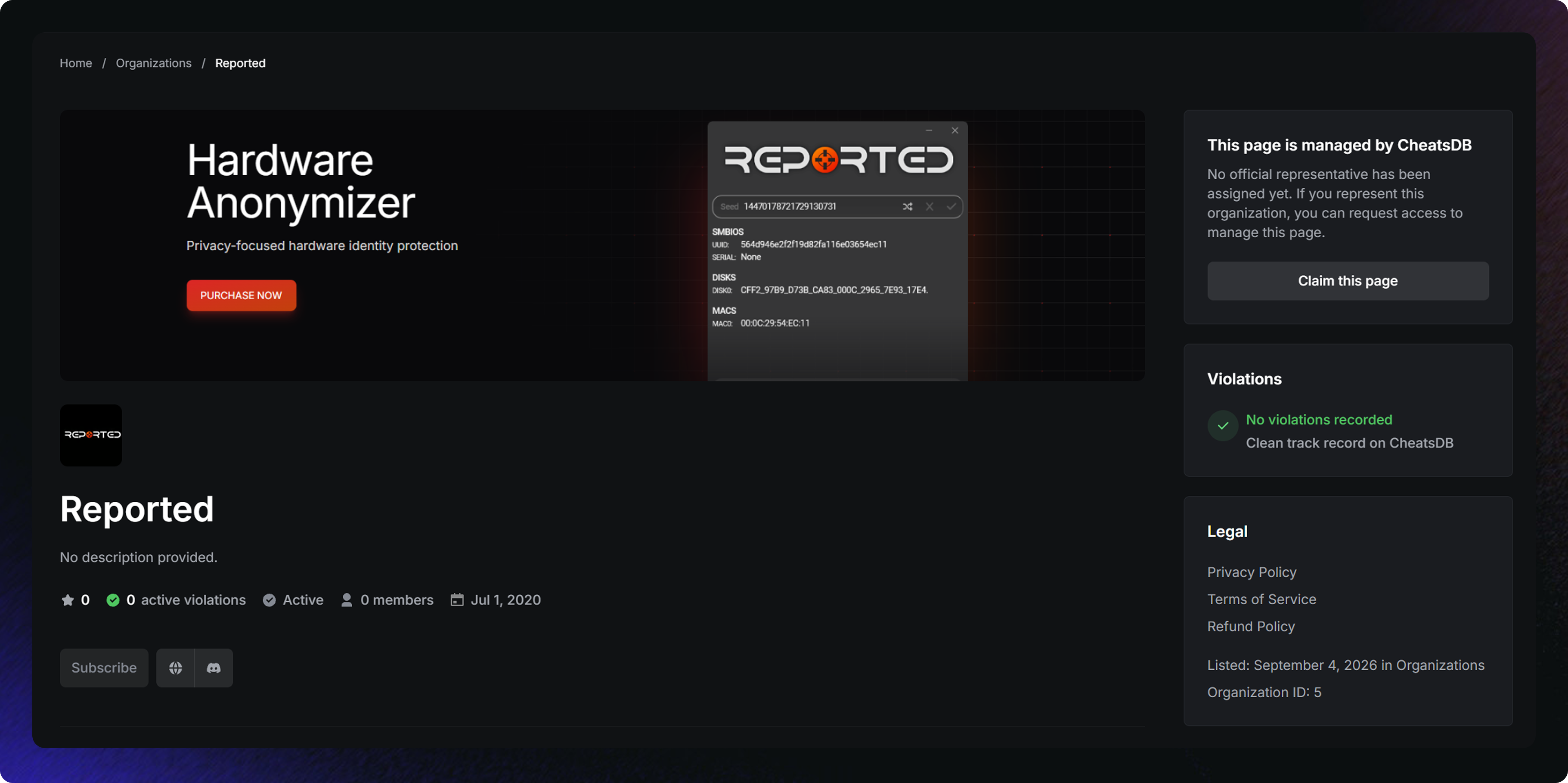
Task: Click the PURCHASE NOW button
Action: (241, 295)
